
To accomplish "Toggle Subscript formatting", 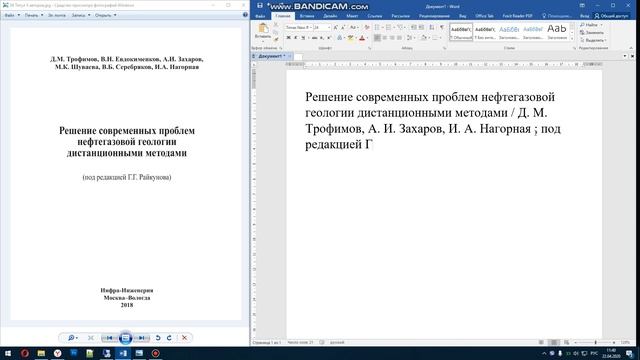I will pyautogui.click(x=322, y=38).
